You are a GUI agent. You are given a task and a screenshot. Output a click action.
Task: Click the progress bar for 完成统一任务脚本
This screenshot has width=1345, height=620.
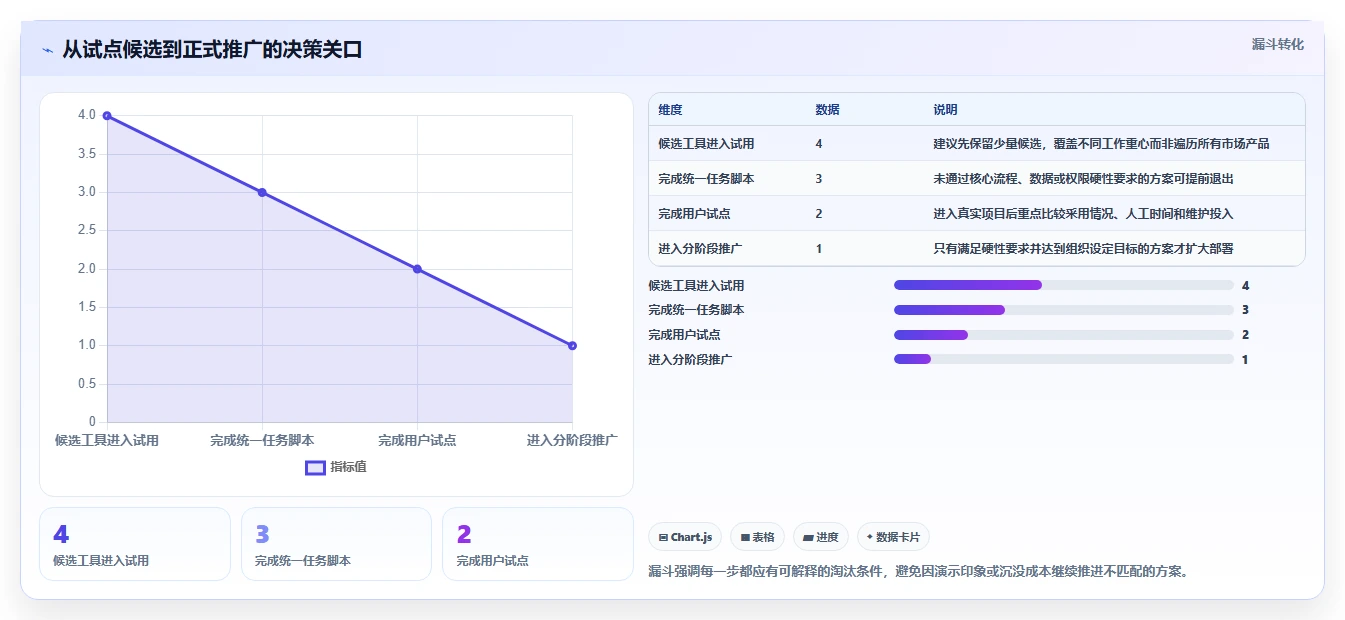pos(1064,310)
